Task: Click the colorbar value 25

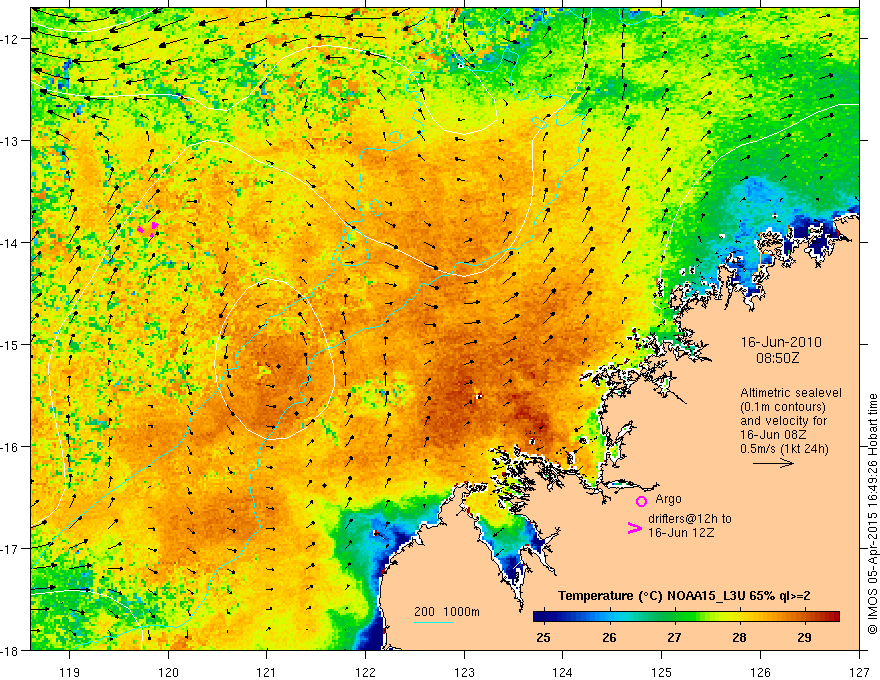Action: 543,637
